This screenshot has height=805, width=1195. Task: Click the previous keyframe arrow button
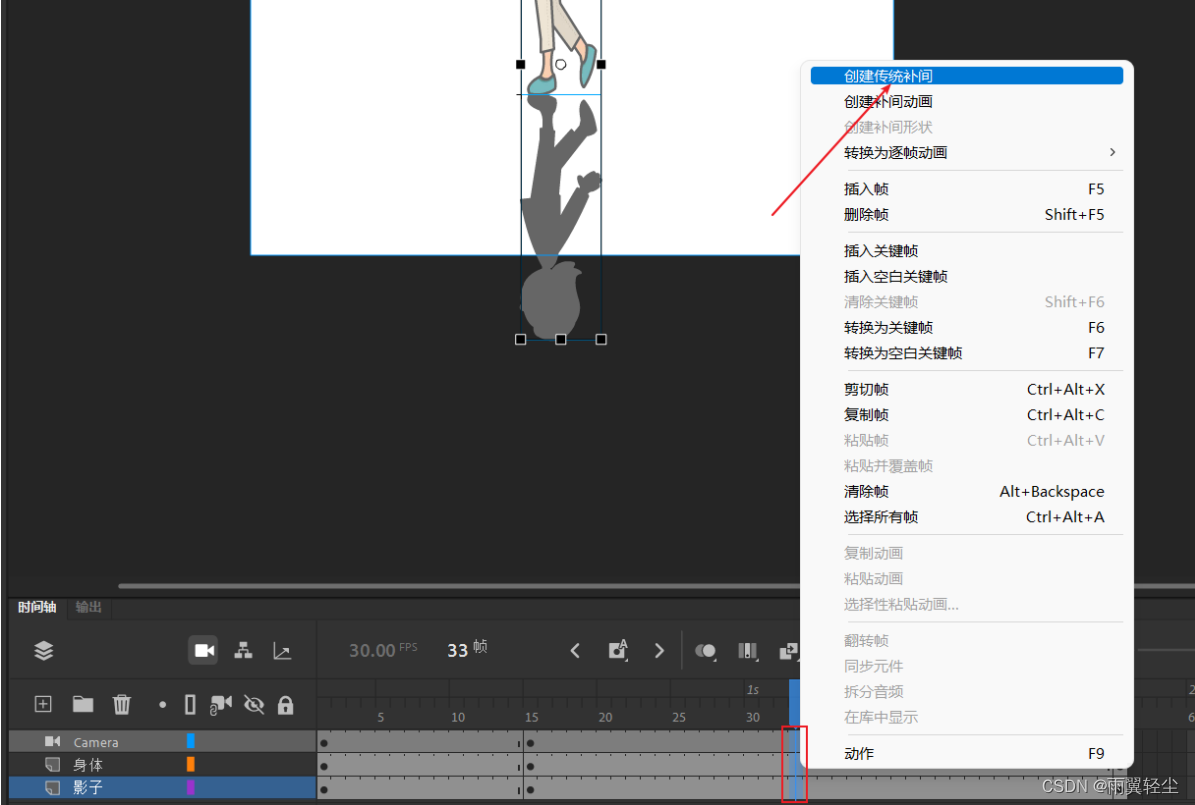(575, 650)
